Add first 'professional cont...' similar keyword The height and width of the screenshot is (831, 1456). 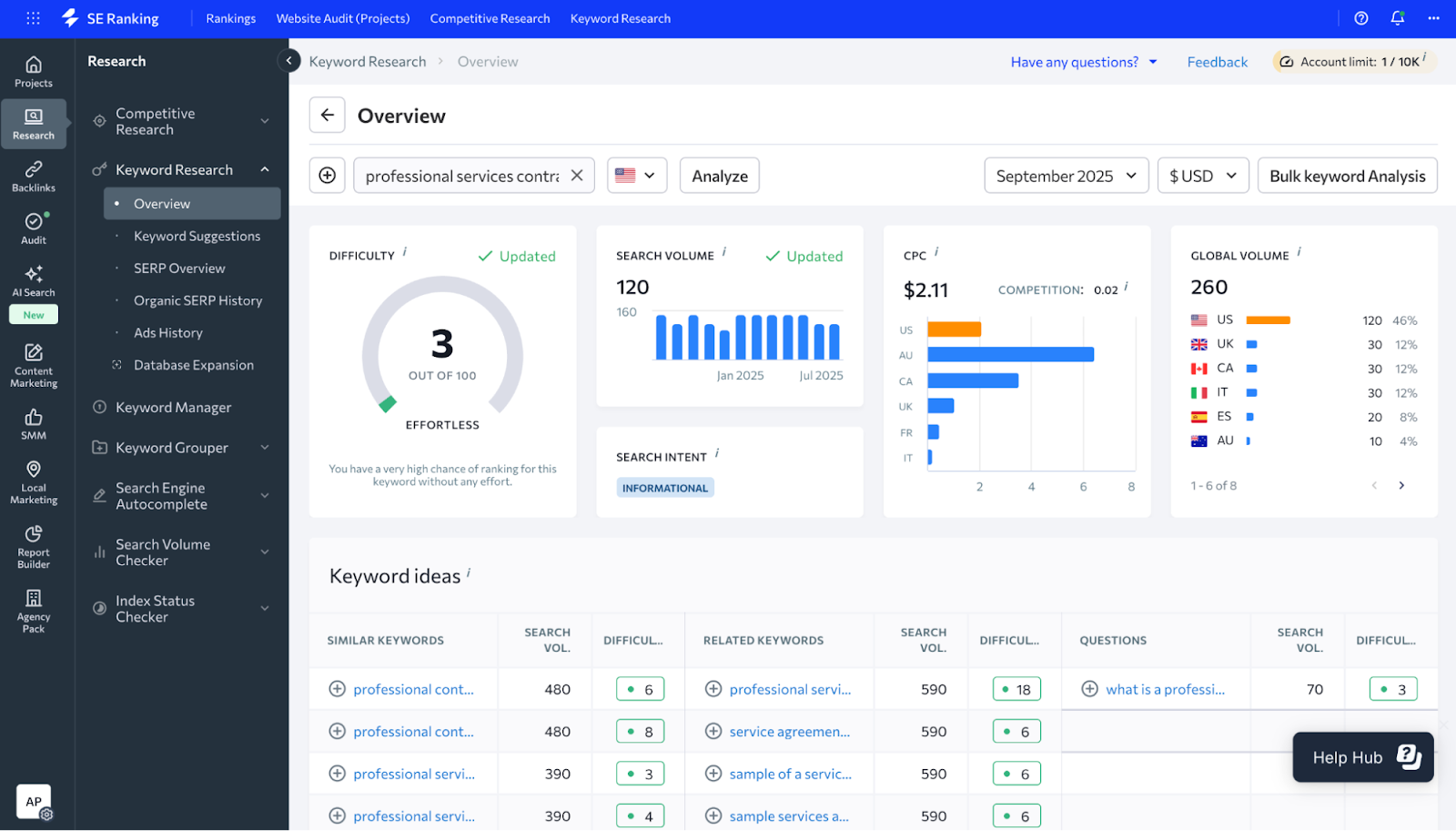337,689
